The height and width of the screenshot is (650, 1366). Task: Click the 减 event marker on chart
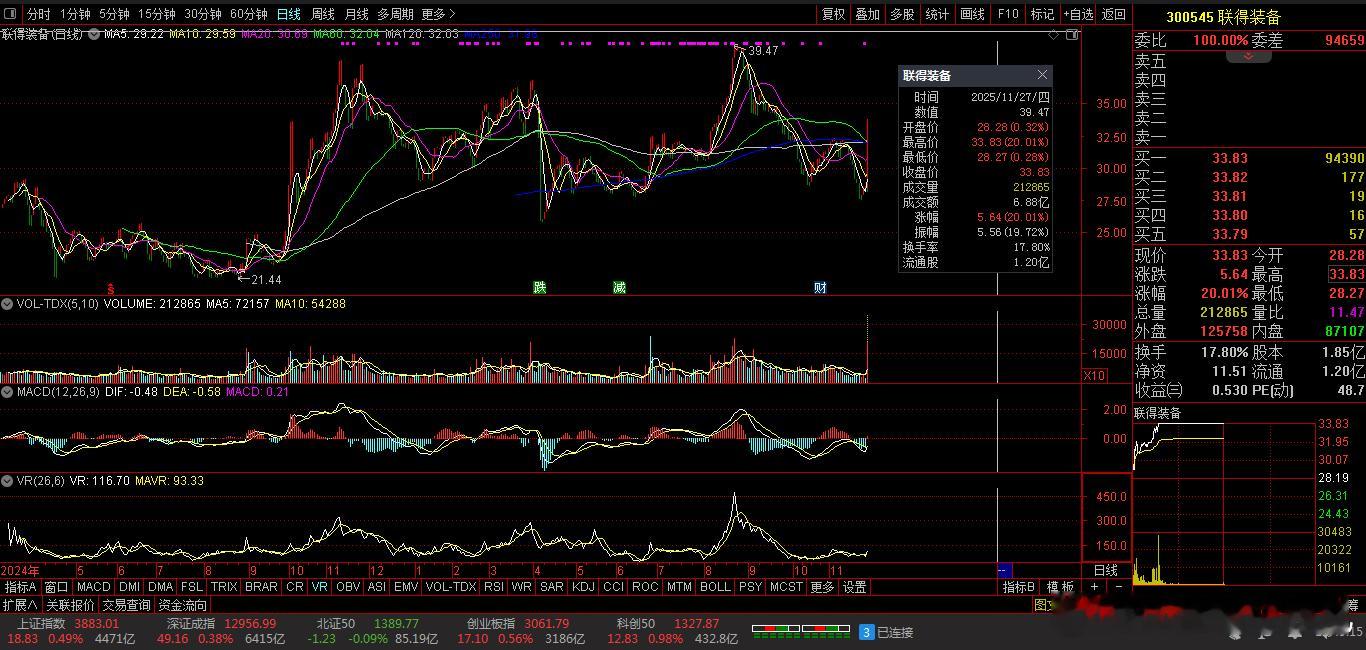click(x=620, y=288)
